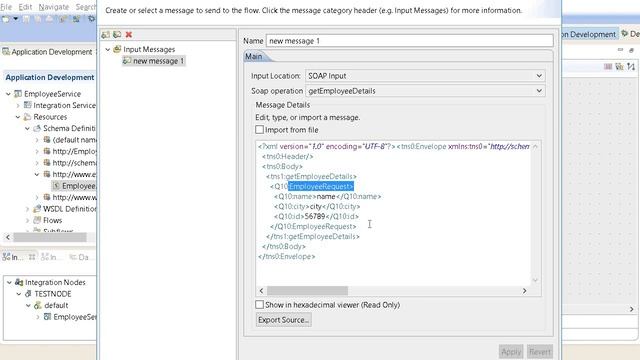Screen dimensions: 640x360
Task: Click the Integration Nodes icon
Action: coord(19,282)
